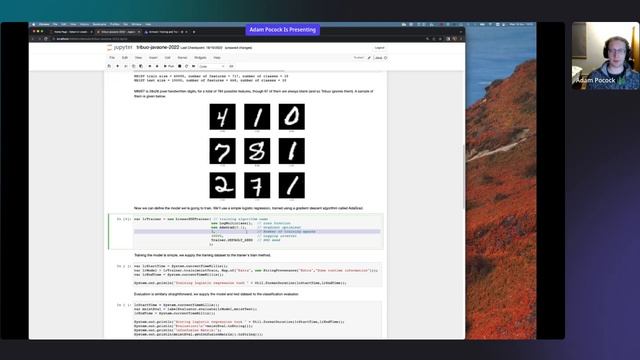Copy selected cells toolbar icon
640x360 pixels.
[133, 66]
